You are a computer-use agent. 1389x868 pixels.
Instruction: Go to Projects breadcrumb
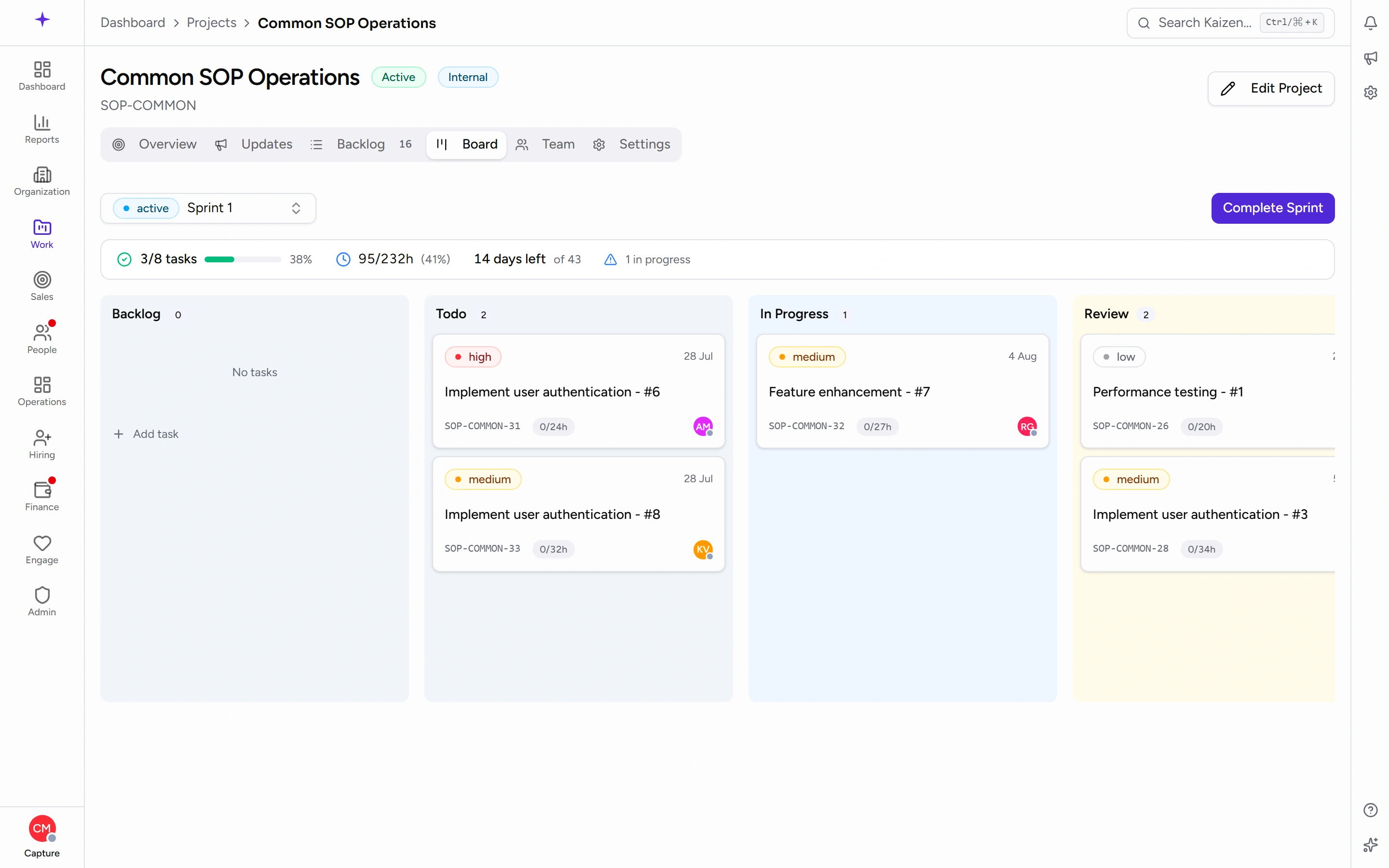click(211, 23)
